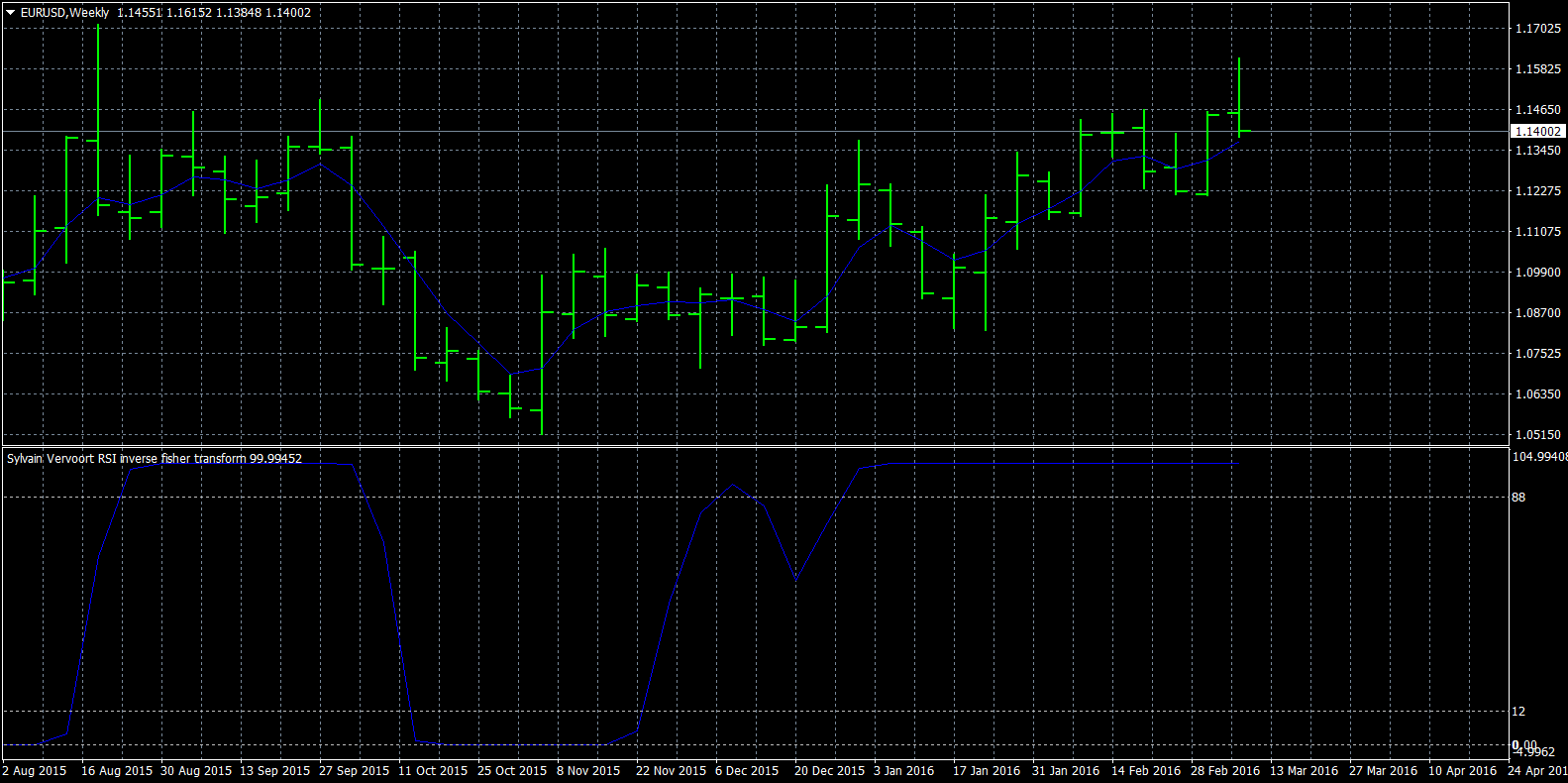1568x783 pixels.
Task: Click the 25 Oct 2015 date label
Action: 512,771
